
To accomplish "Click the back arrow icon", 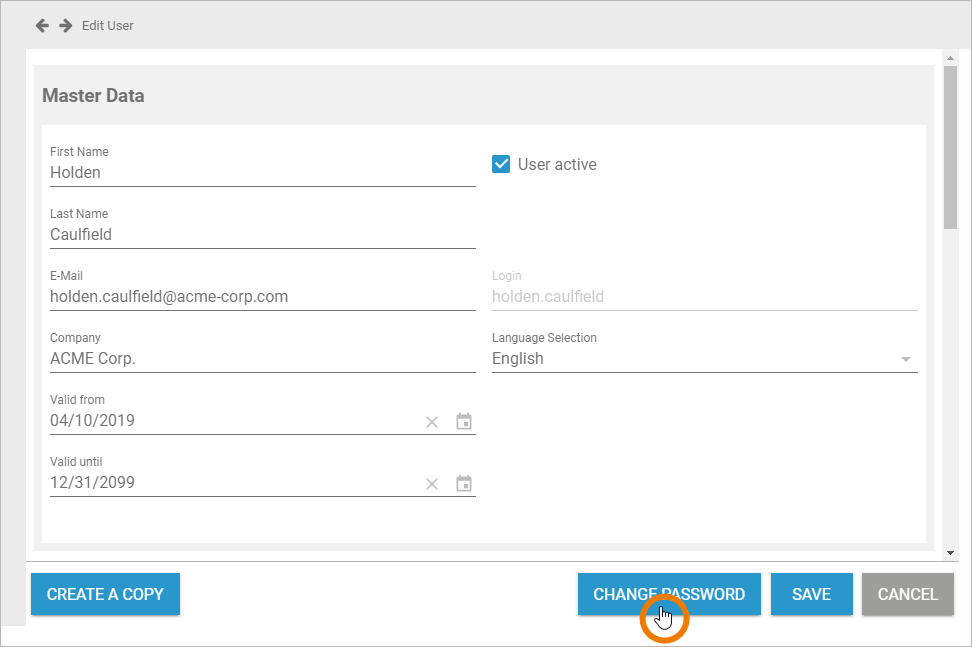I will [x=42, y=25].
